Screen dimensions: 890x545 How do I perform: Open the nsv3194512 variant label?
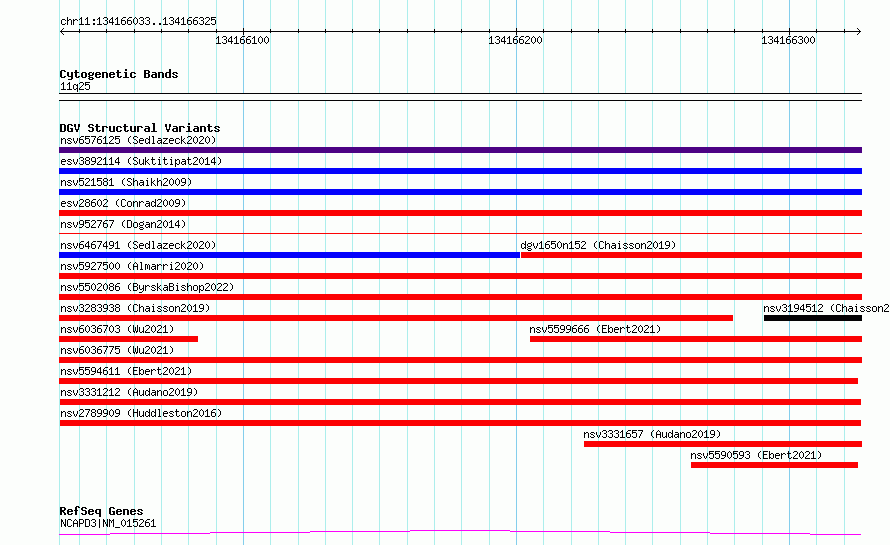click(826, 308)
